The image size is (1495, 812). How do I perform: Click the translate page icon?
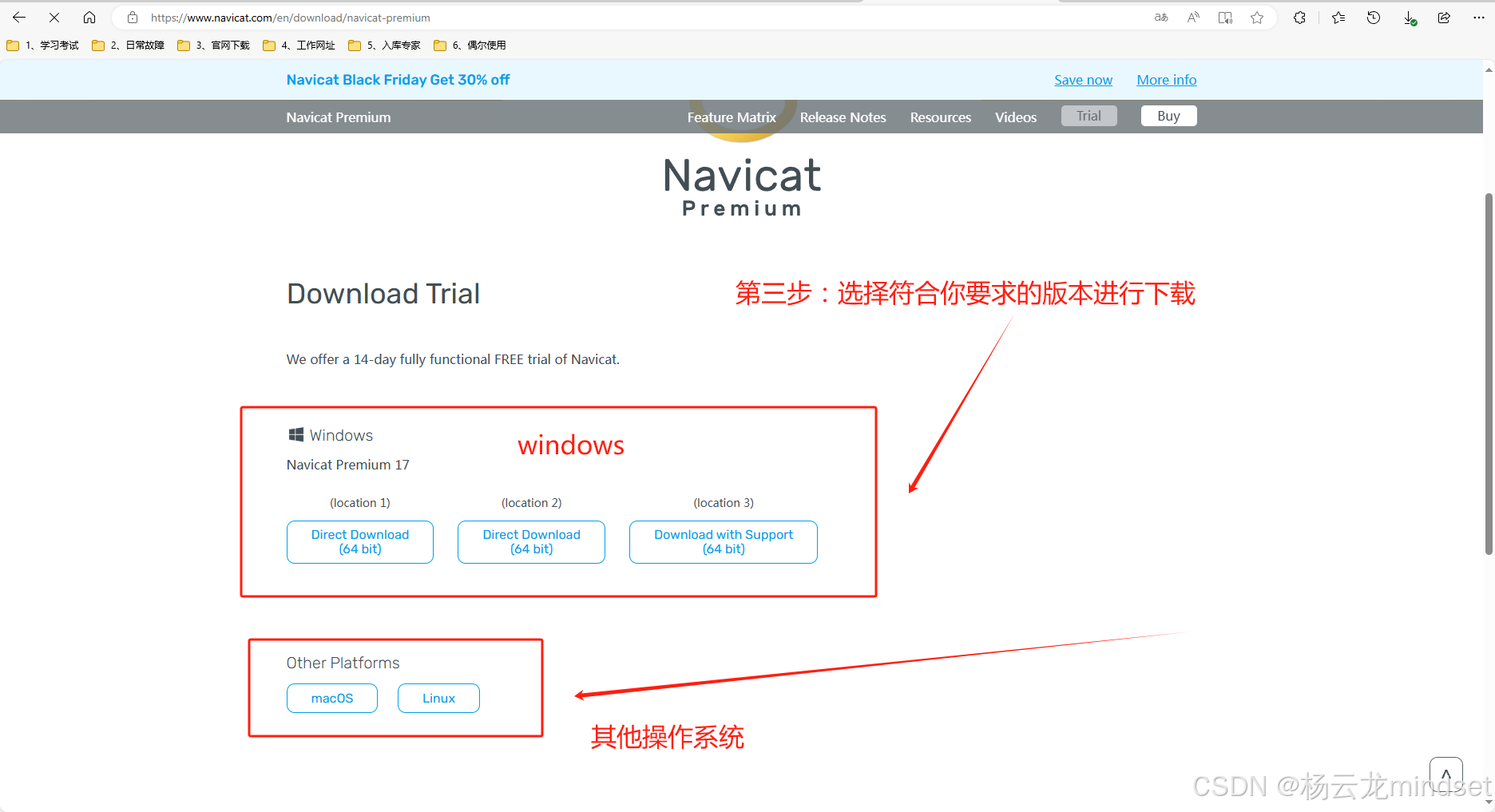click(x=1161, y=18)
